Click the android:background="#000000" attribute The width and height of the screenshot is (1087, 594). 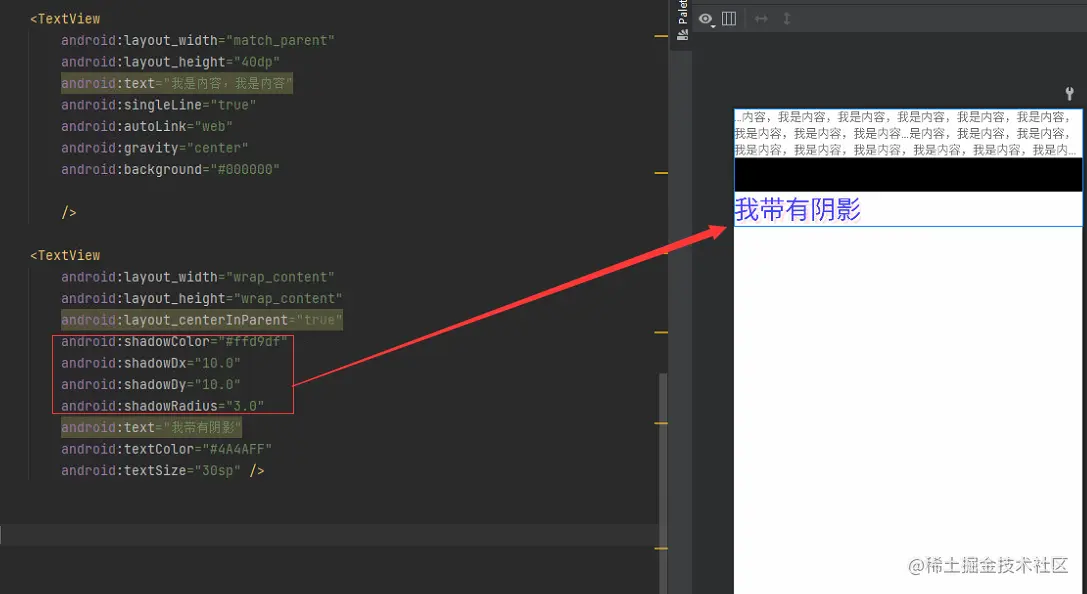click(x=171, y=169)
